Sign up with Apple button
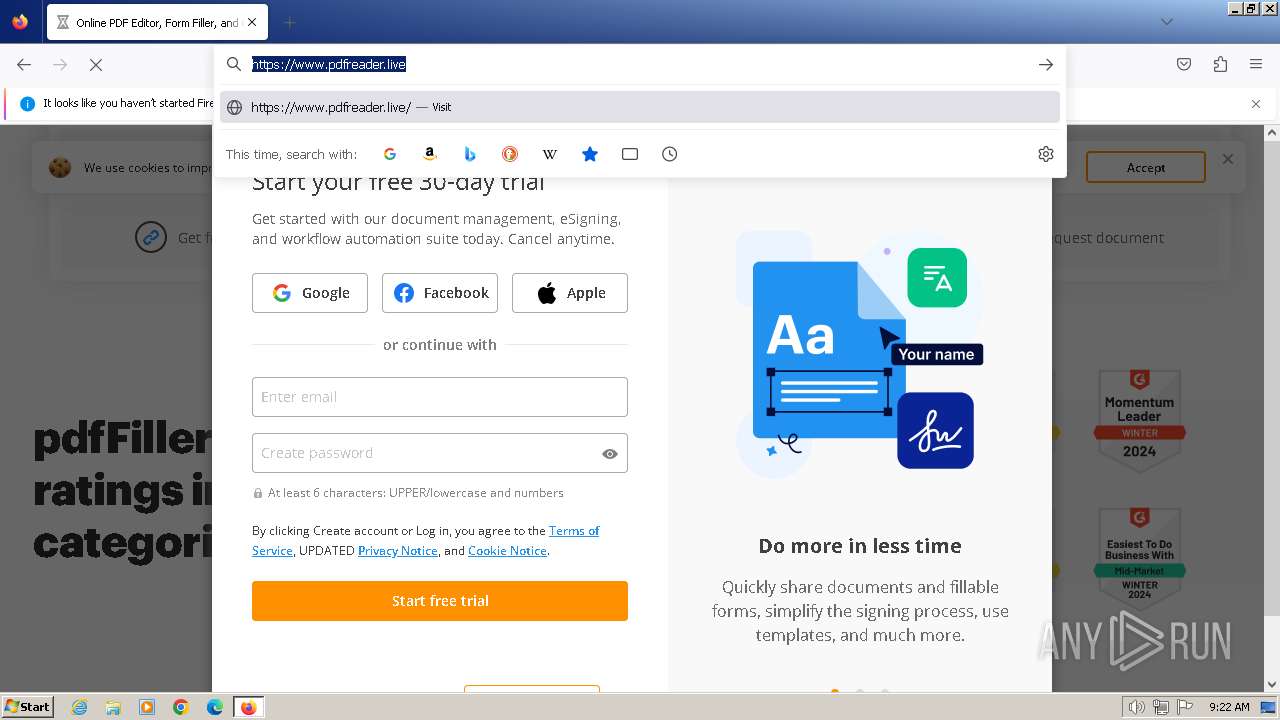1280x720 pixels. (570, 293)
